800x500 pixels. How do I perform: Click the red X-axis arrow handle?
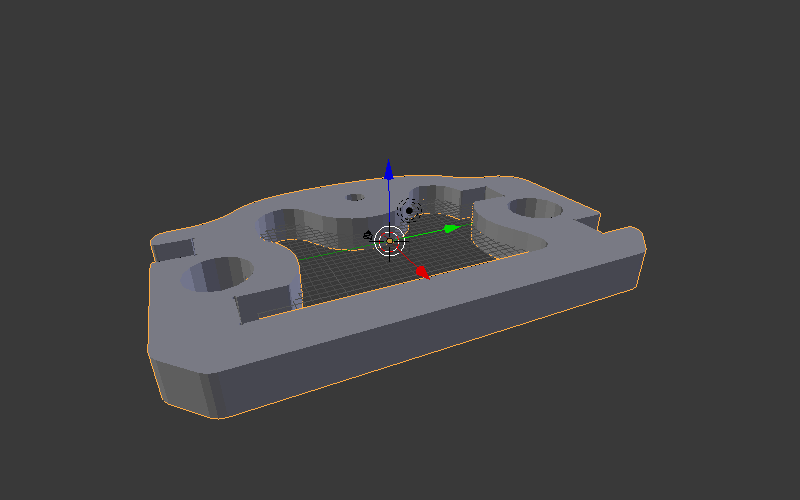[x=422, y=271]
